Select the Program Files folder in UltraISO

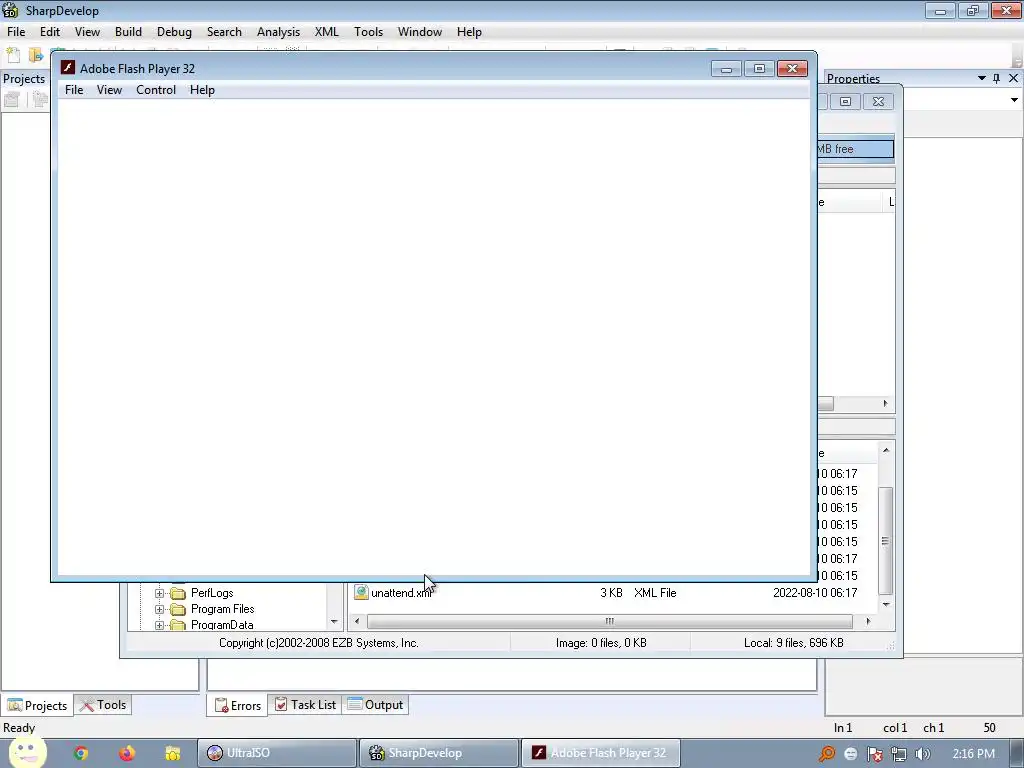coord(222,609)
